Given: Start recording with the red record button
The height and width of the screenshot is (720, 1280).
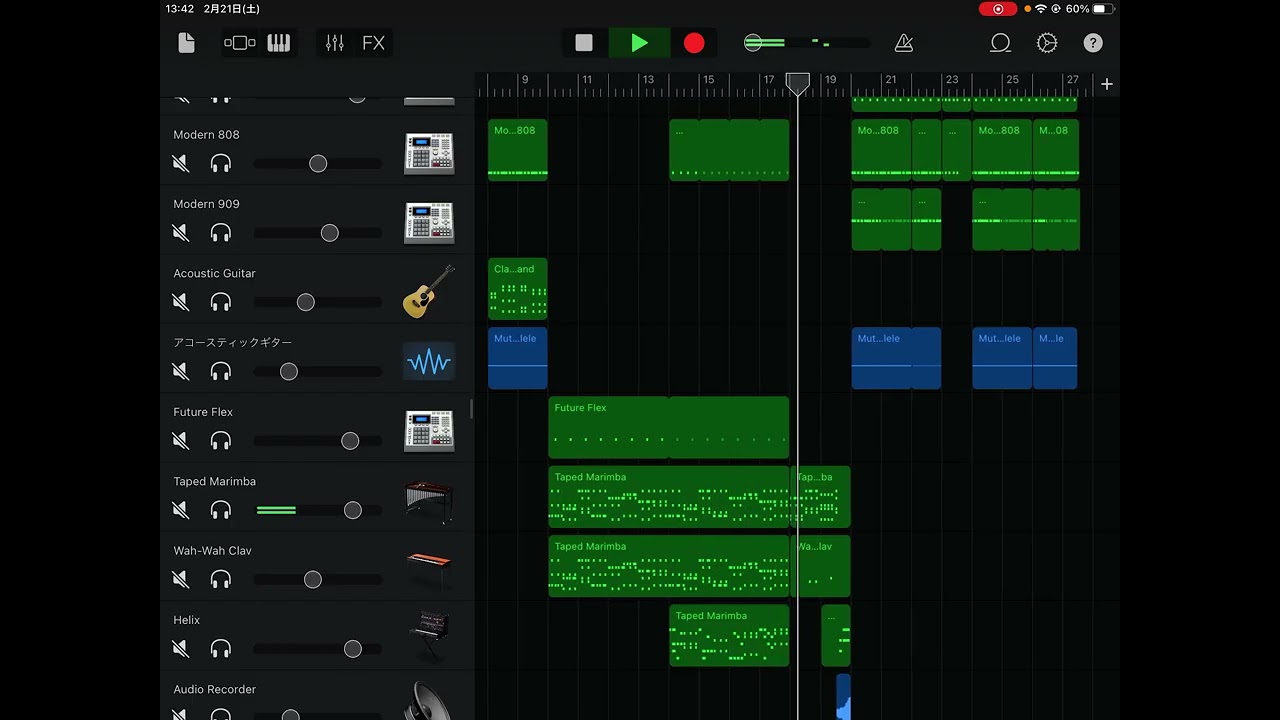Looking at the screenshot, I should click(x=694, y=43).
